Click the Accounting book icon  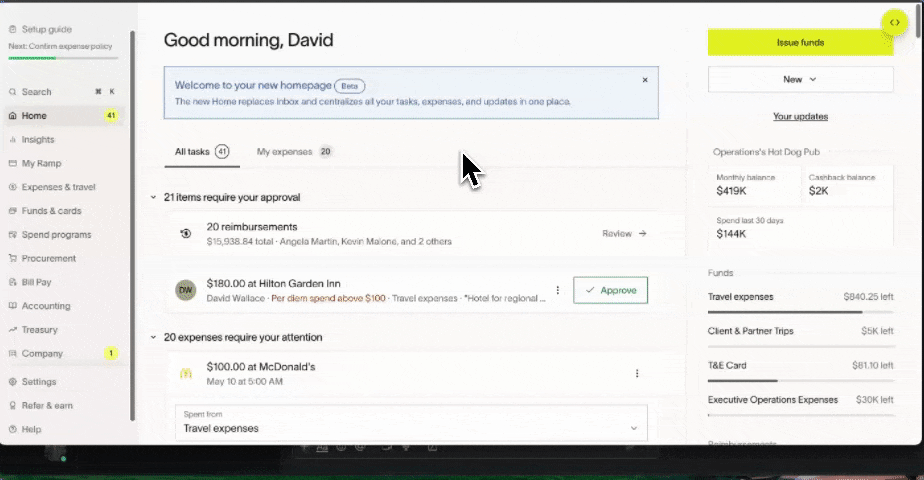tap(13, 306)
